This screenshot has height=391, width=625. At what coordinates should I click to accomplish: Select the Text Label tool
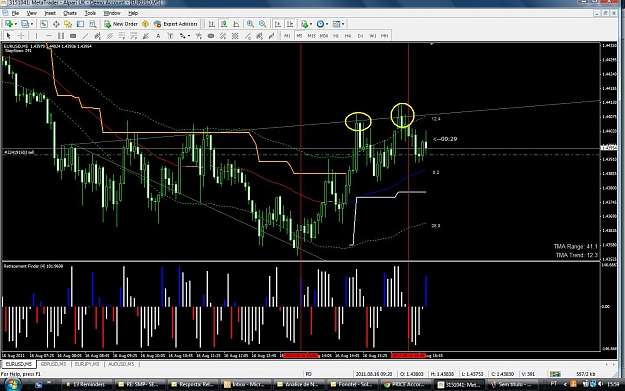170,36
